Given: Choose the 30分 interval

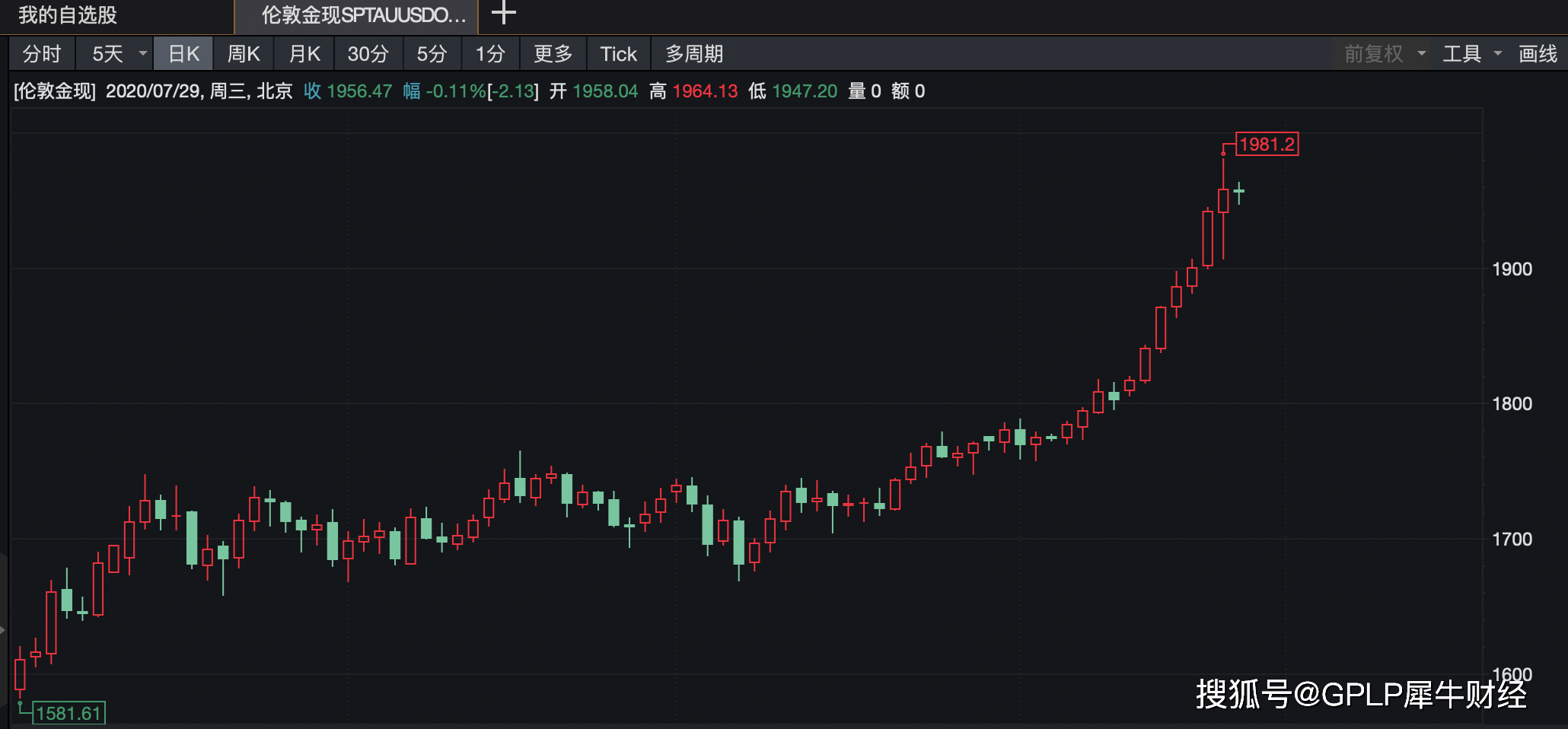Looking at the screenshot, I should tap(368, 54).
